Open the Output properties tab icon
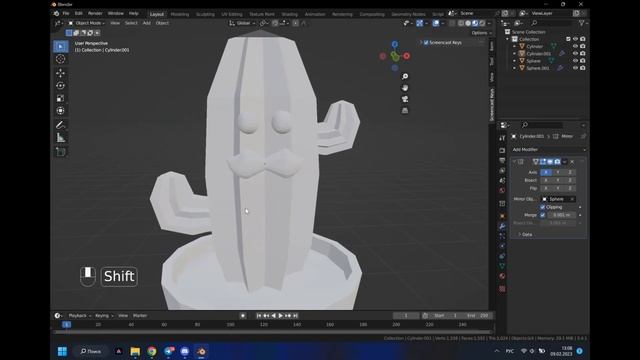Viewport: 640px width, 360px height. coord(502,160)
